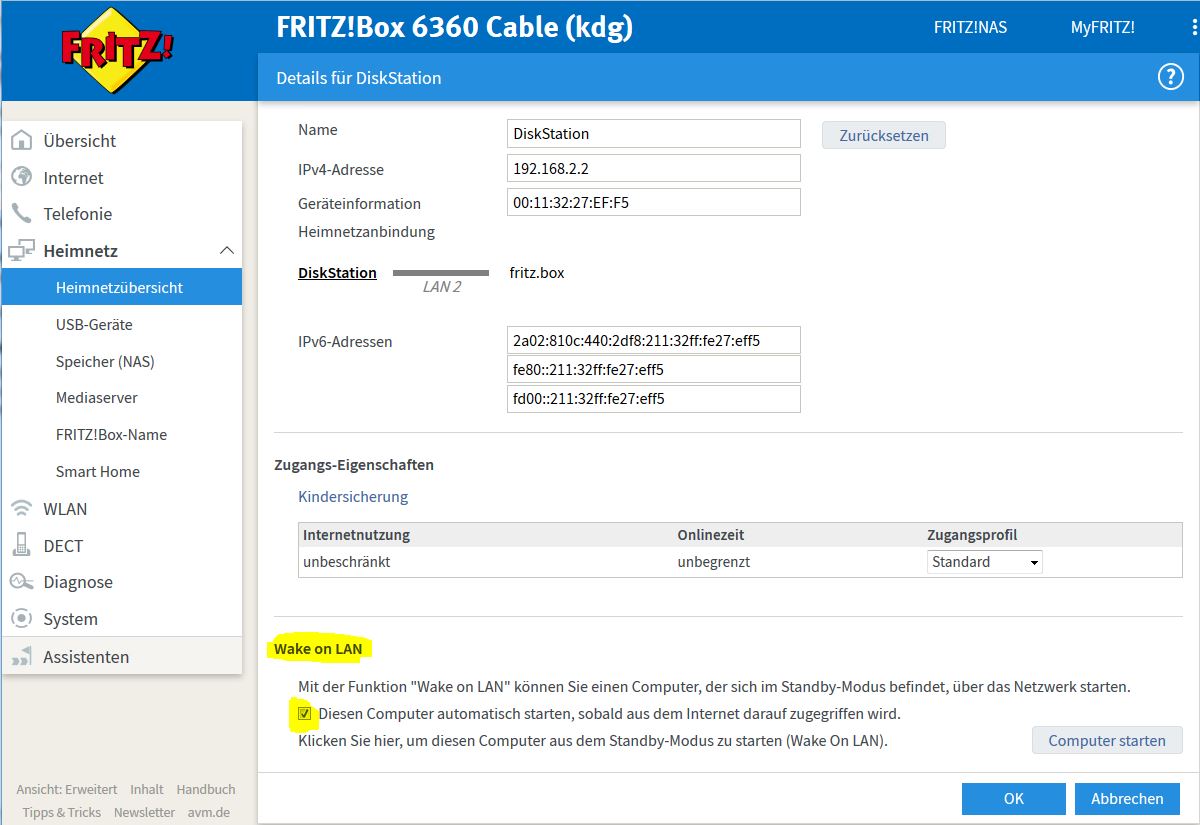The height and width of the screenshot is (825, 1200).
Task: Click the Heimnetz network icon
Action: [x=21, y=251]
